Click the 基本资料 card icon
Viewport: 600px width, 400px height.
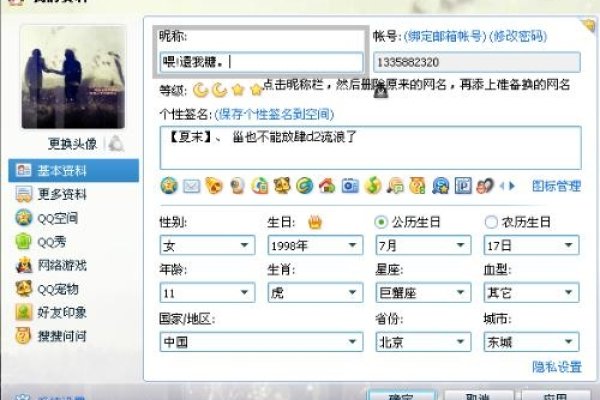pyautogui.click(x=24, y=170)
